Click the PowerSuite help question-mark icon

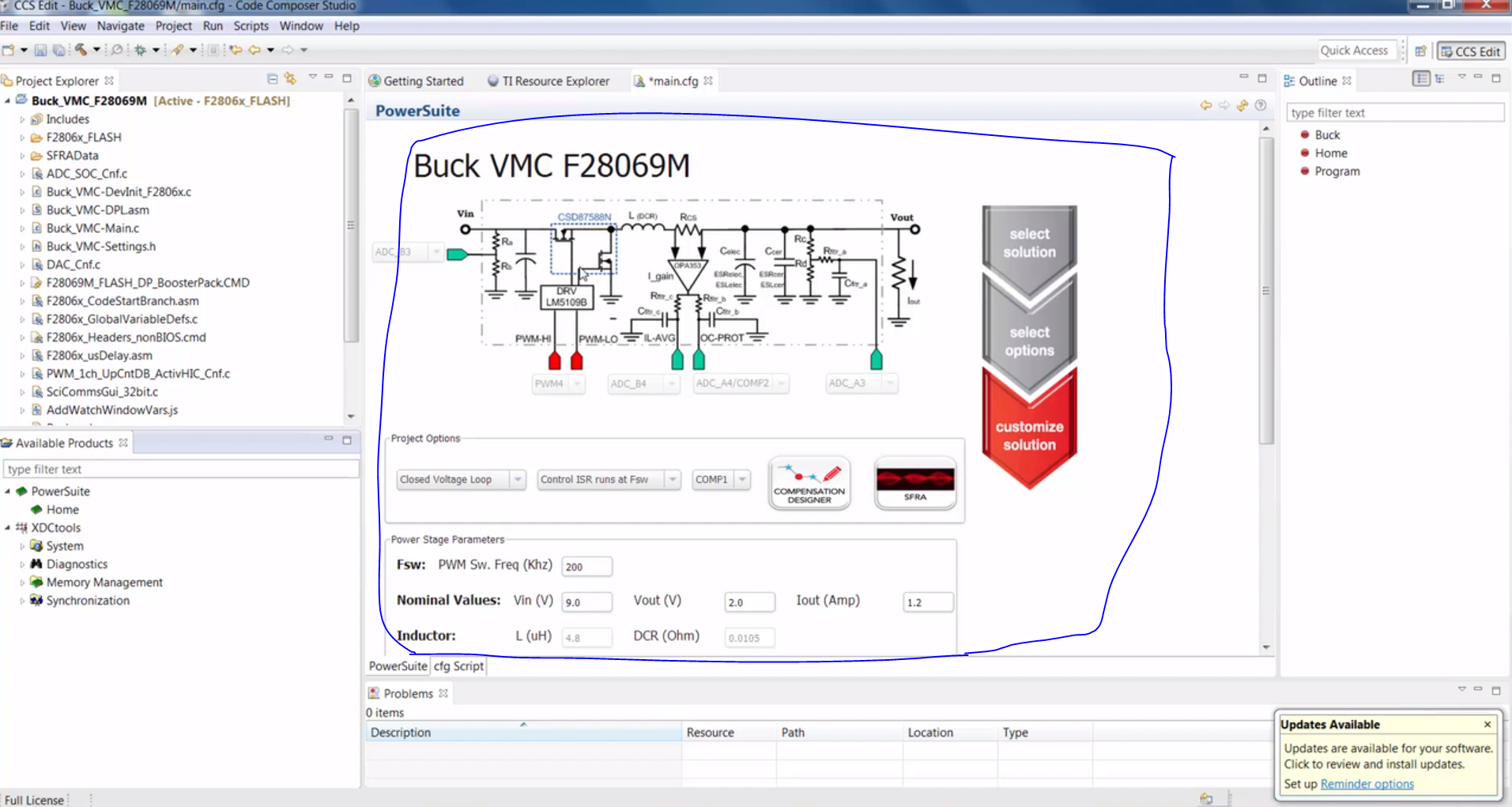coord(1261,105)
